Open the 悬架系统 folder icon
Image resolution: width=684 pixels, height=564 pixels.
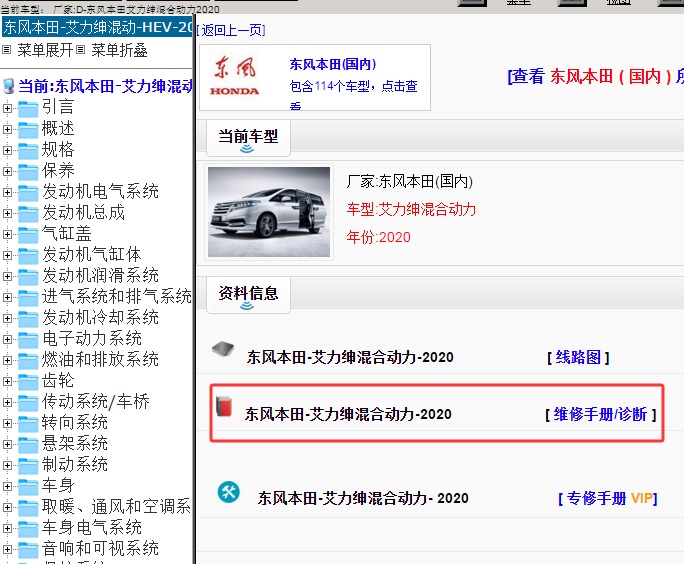tap(28, 445)
